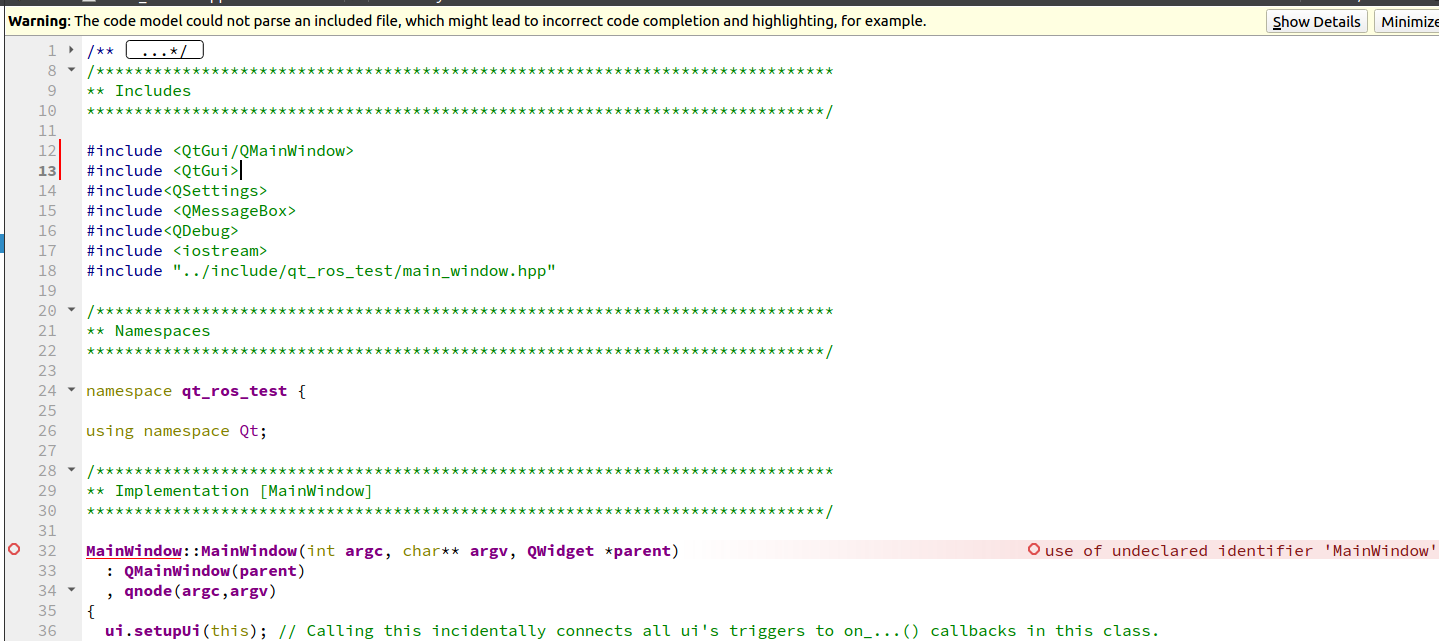Click '** Implementation [MainWindow]' comment
Screen dimensions: 1439x641
point(229,491)
